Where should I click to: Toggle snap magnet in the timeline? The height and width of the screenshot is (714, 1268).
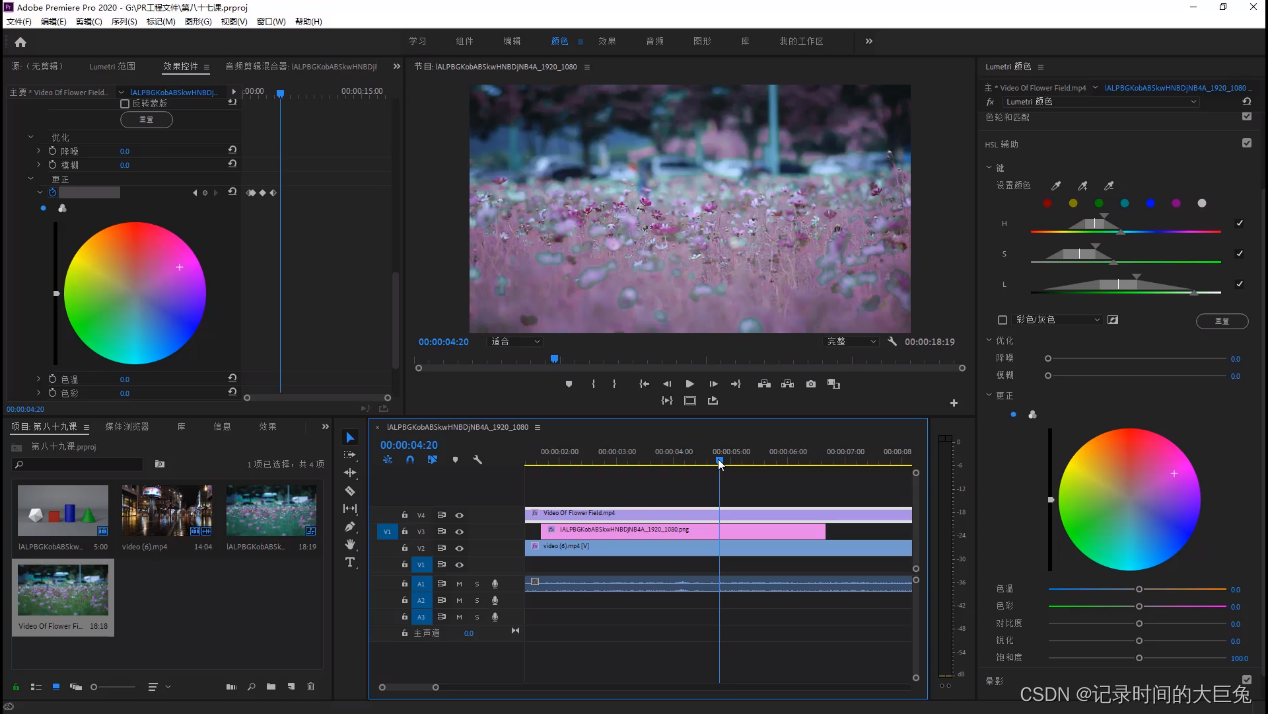(410, 460)
